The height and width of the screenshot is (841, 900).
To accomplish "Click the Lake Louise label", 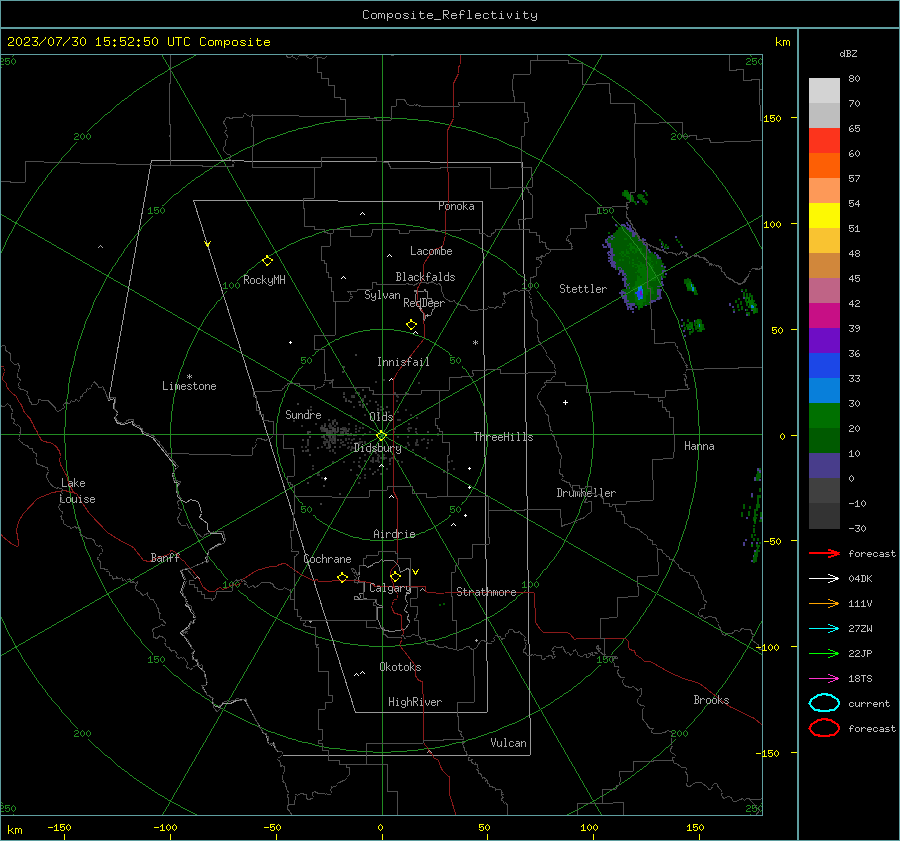I will point(77,491).
